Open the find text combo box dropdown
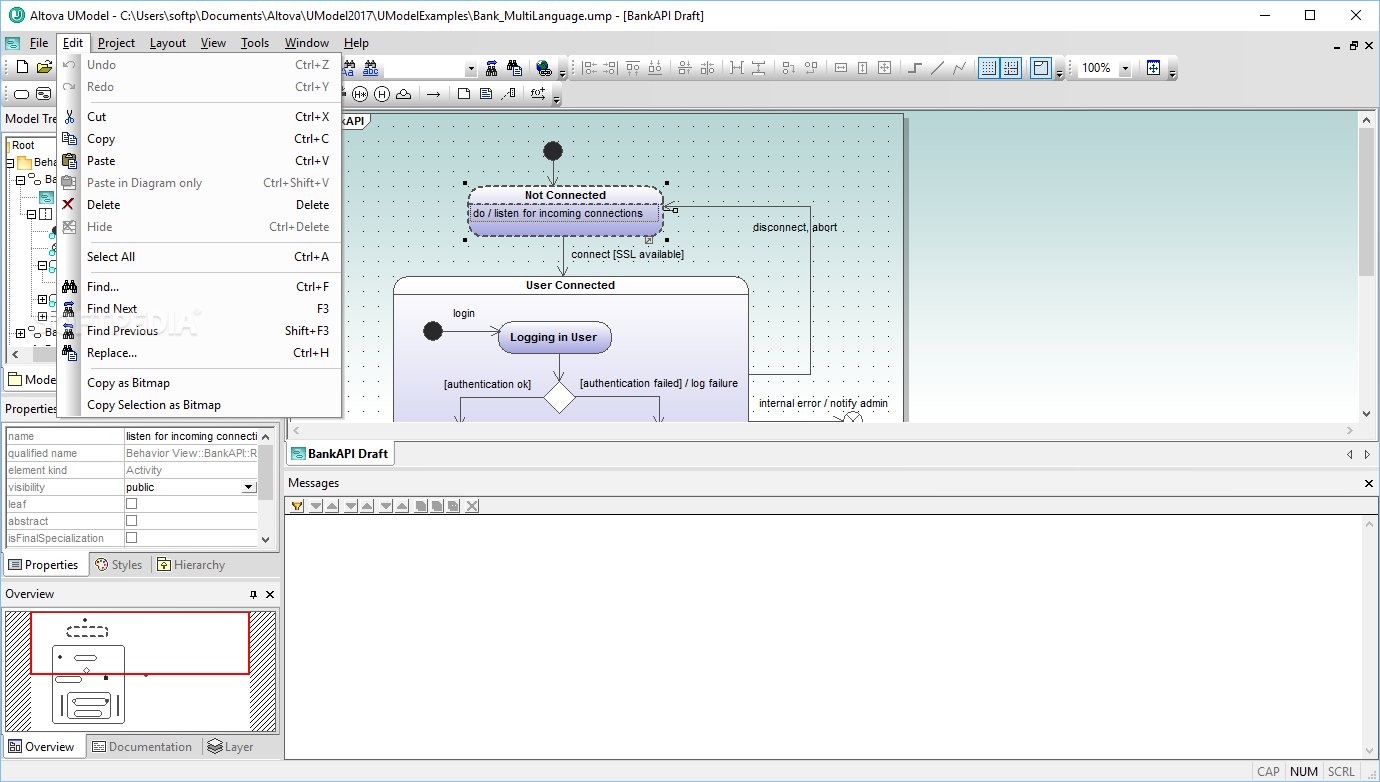Viewport: 1380px width, 782px height. tap(471, 68)
